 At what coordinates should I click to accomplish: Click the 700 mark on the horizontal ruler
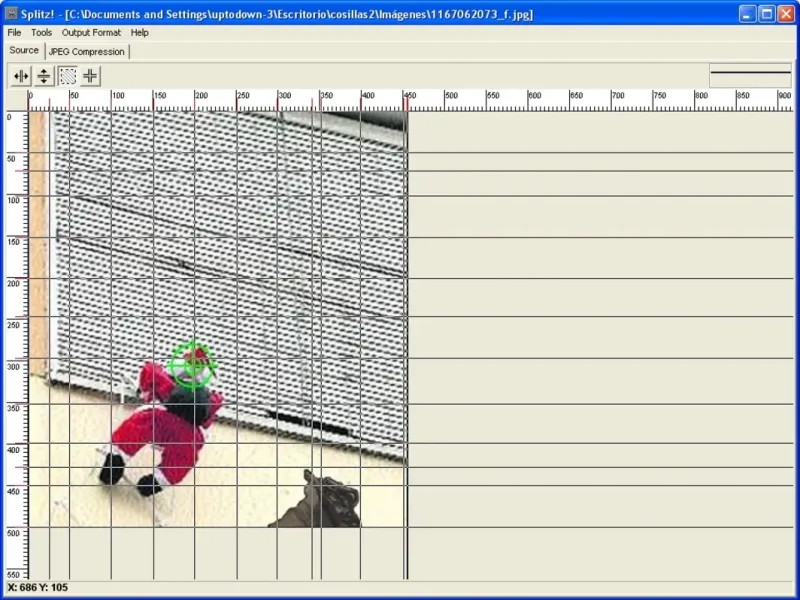[x=618, y=95]
